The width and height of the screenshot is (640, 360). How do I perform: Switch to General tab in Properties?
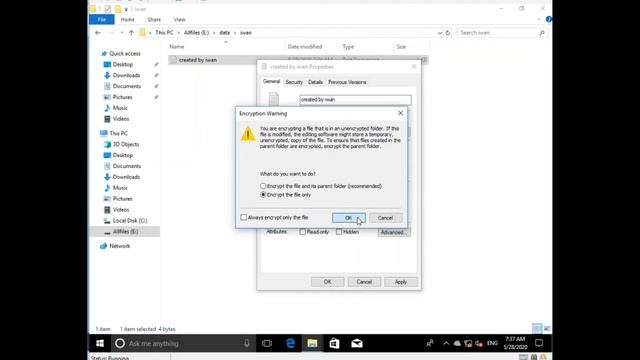271,82
